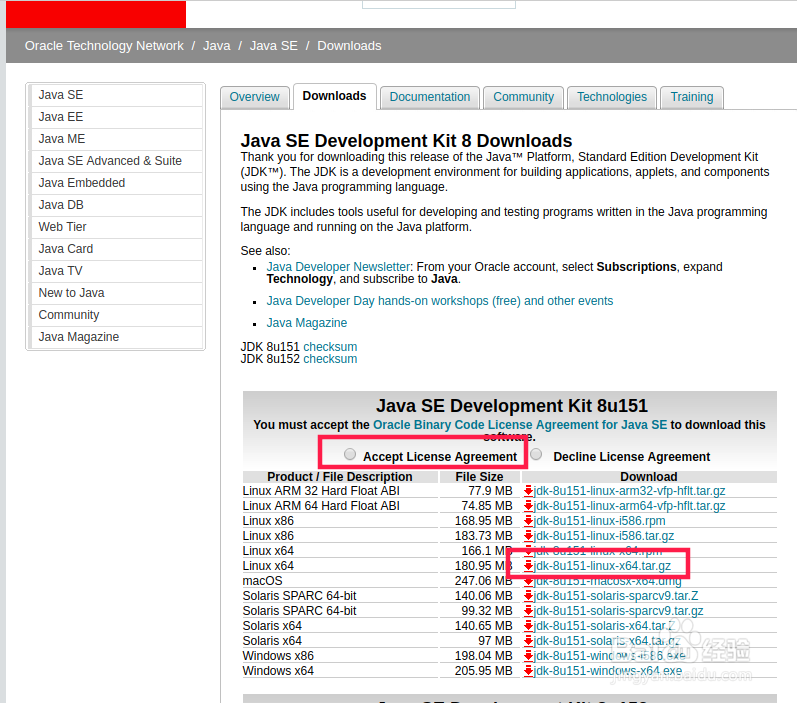The height and width of the screenshot is (703, 797).
Task: Click the red Oracle logo banner
Action: [96, 14]
